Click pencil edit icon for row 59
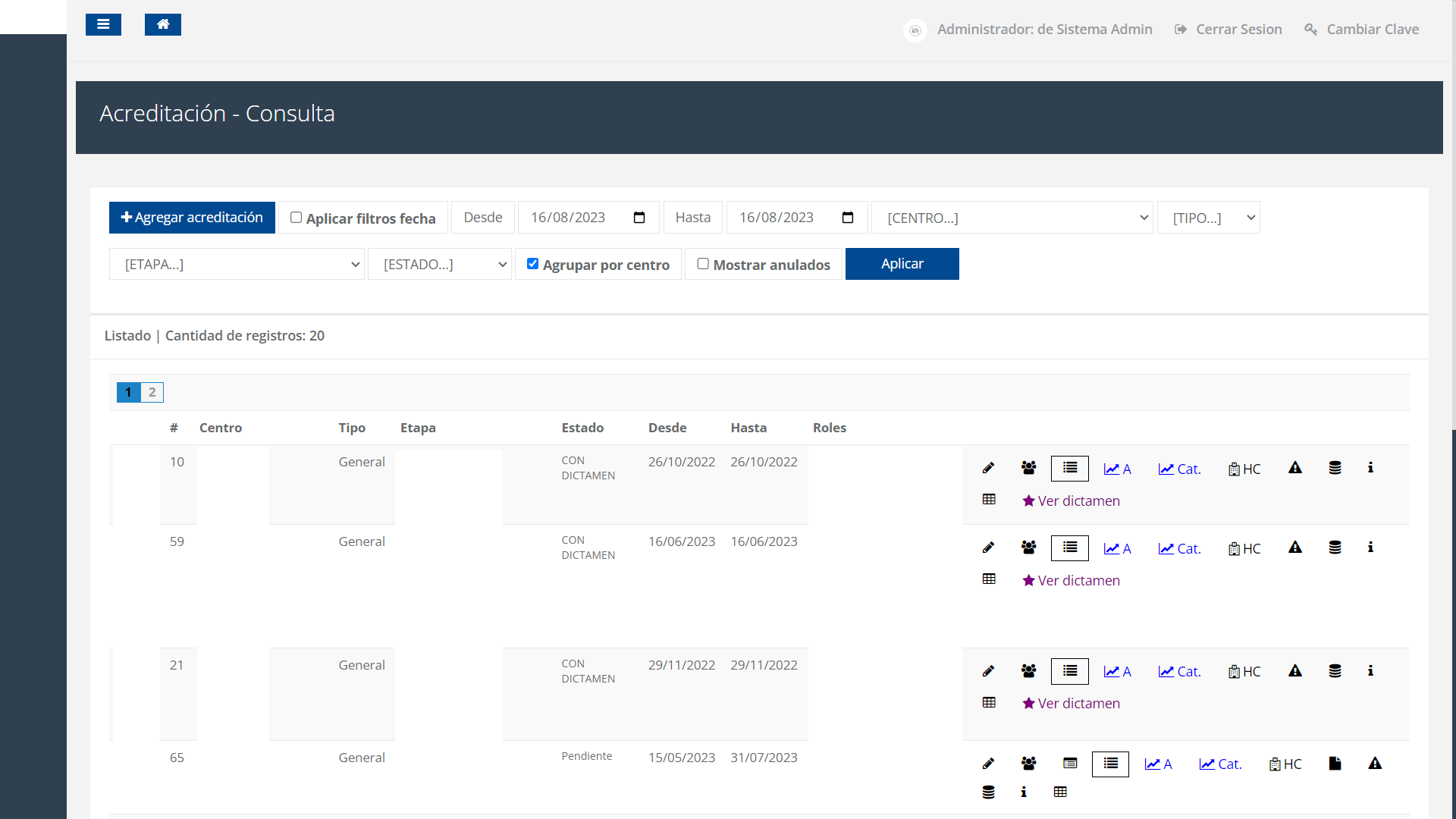 point(988,548)
